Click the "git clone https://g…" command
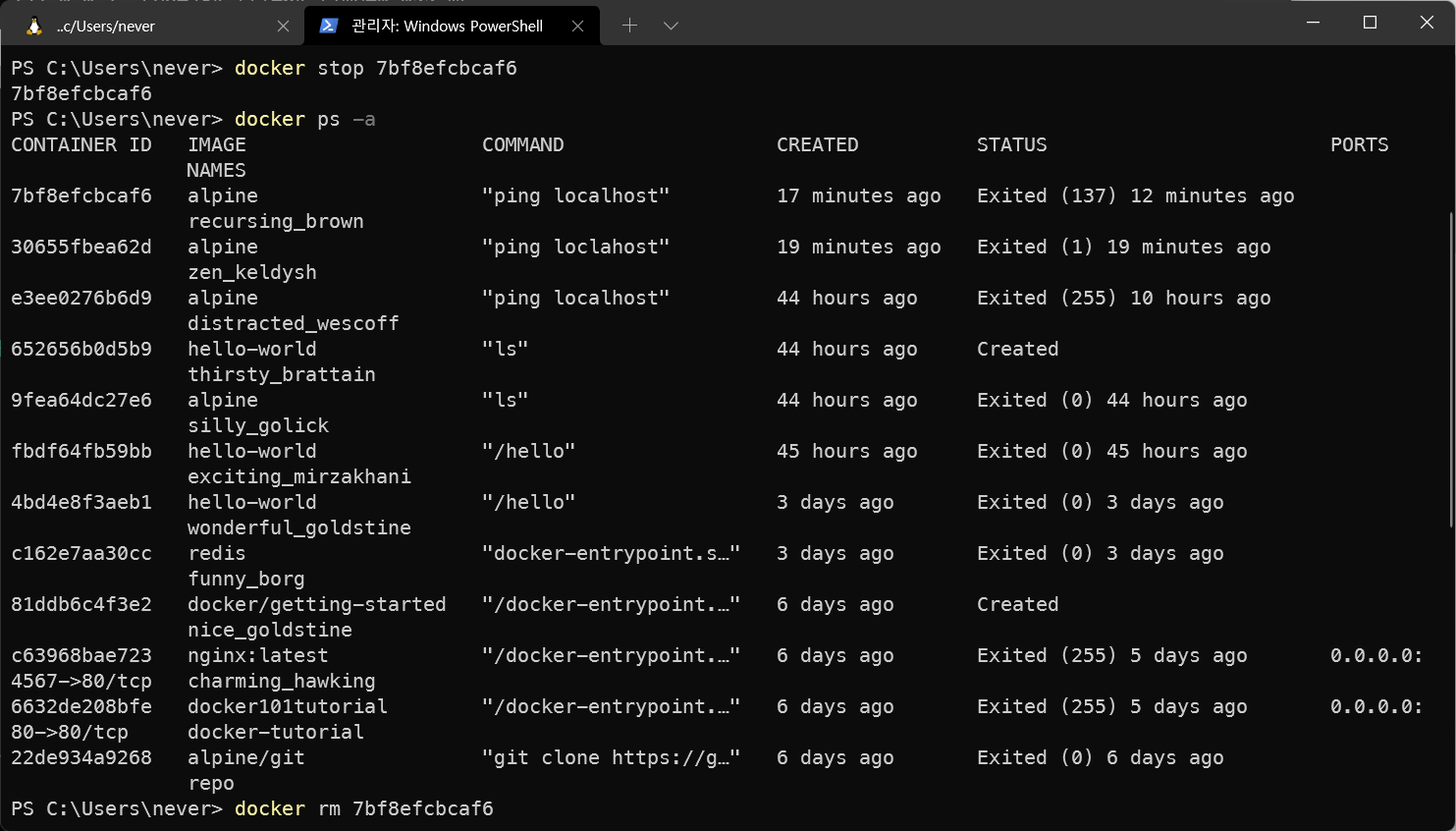This screenshot has height=831, width=1456. [x=612, y=757]
